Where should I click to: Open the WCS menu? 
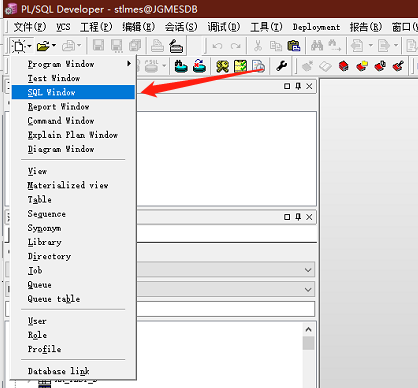(x=63, y=27)
